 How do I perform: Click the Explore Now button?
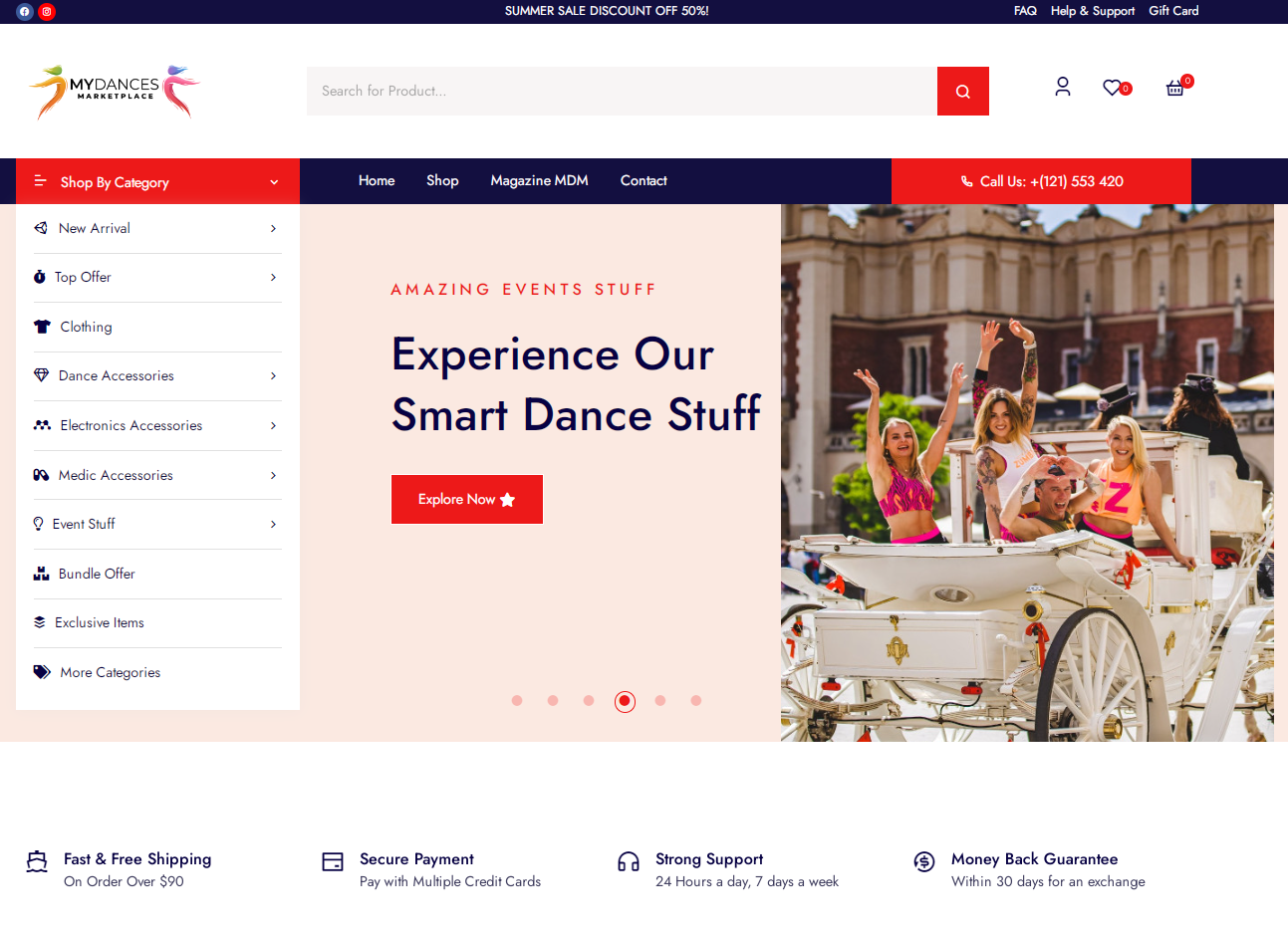coord(467,499)
